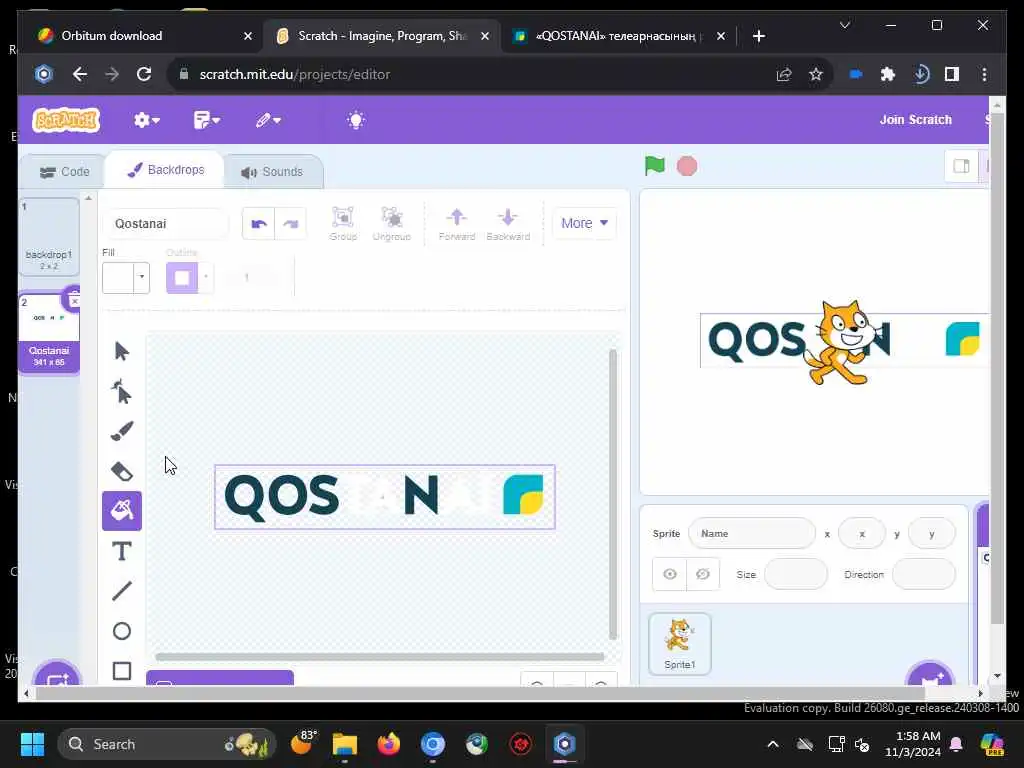
Task: Click the Choose a Sprite button
Action: [930, 675]
